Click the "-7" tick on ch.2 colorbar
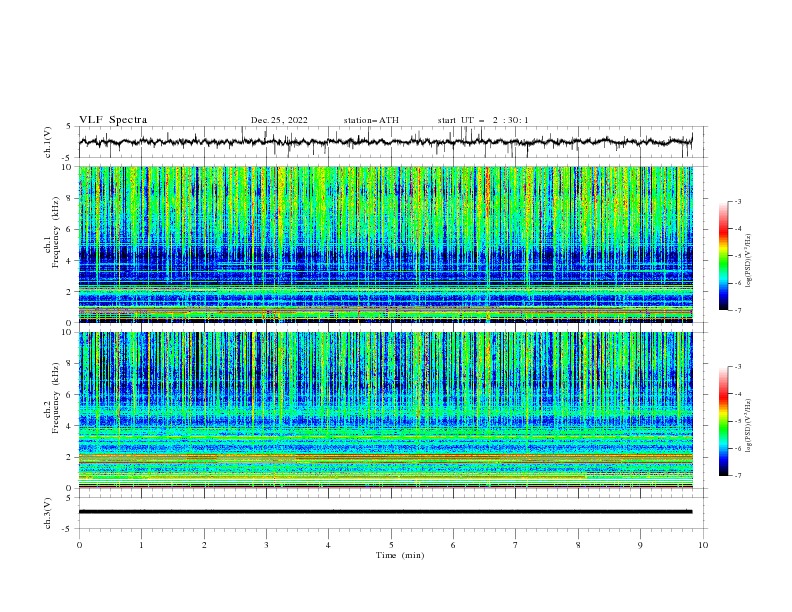The width and height of the screenshot is (792, 612). click(x=737, y=476)
